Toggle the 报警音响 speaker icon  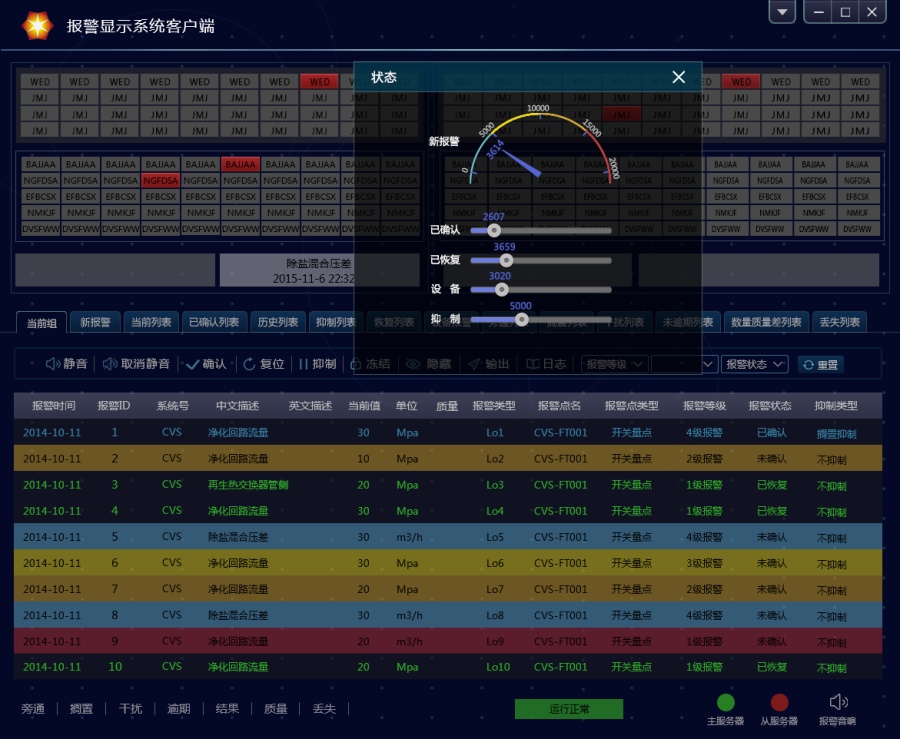pos(838,702)
